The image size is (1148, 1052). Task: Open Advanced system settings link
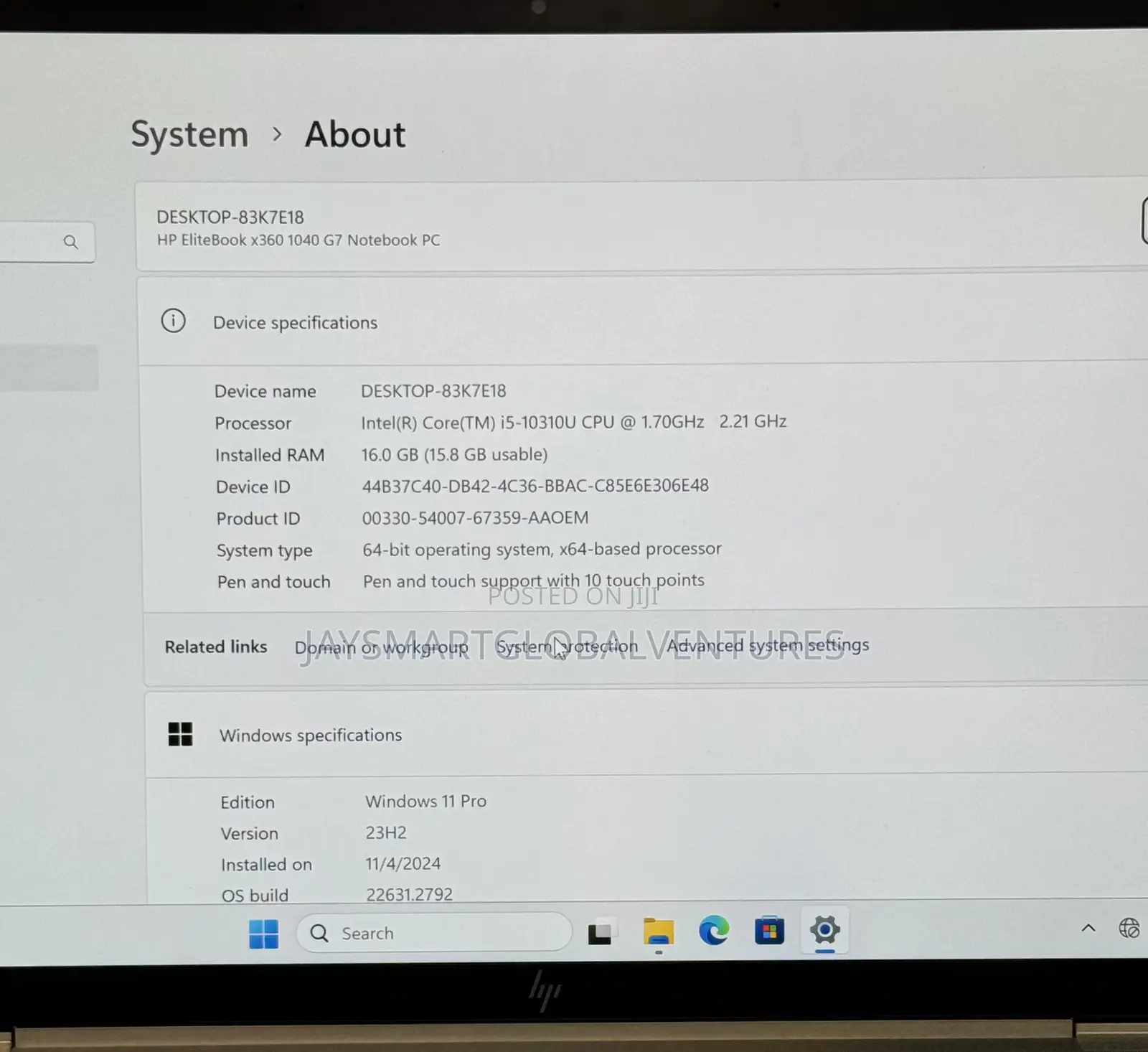tap(768, 644)
